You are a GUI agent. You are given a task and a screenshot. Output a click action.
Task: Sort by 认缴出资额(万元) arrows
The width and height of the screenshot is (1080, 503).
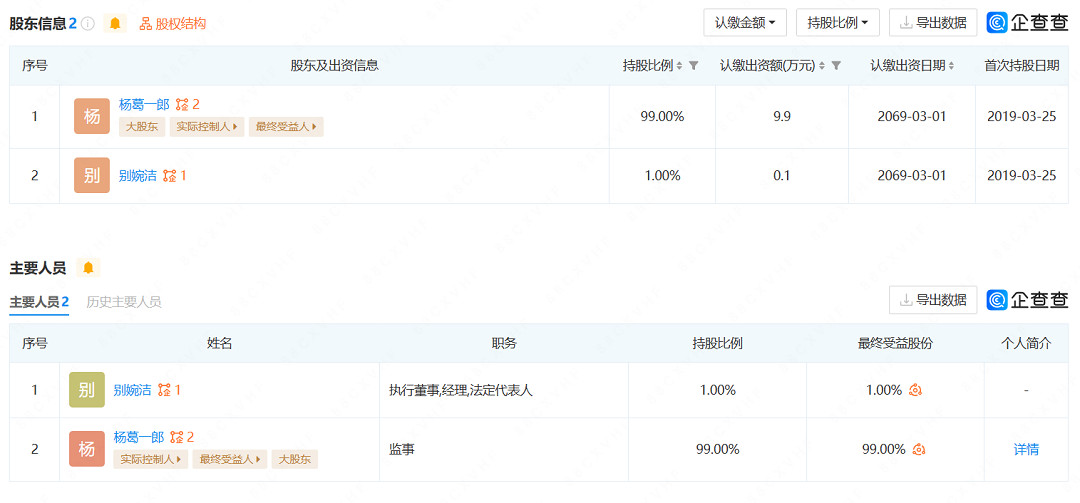[x=822, y=66]
